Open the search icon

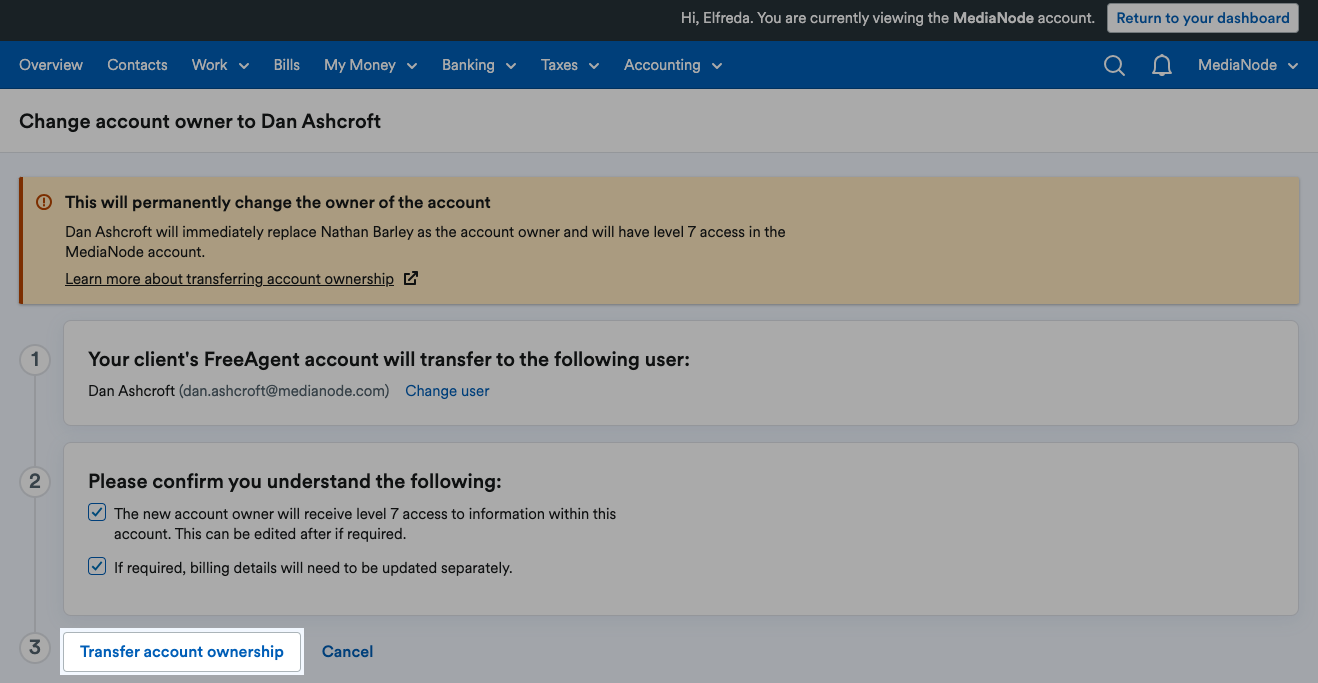coord(1114,65)
